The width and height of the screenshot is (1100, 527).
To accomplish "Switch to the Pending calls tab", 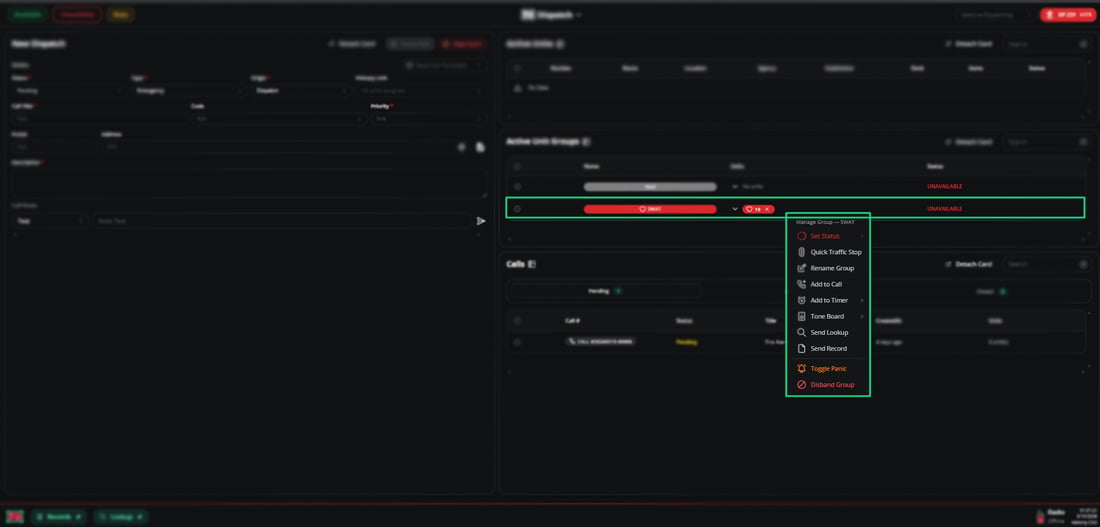I will (605, 291).
